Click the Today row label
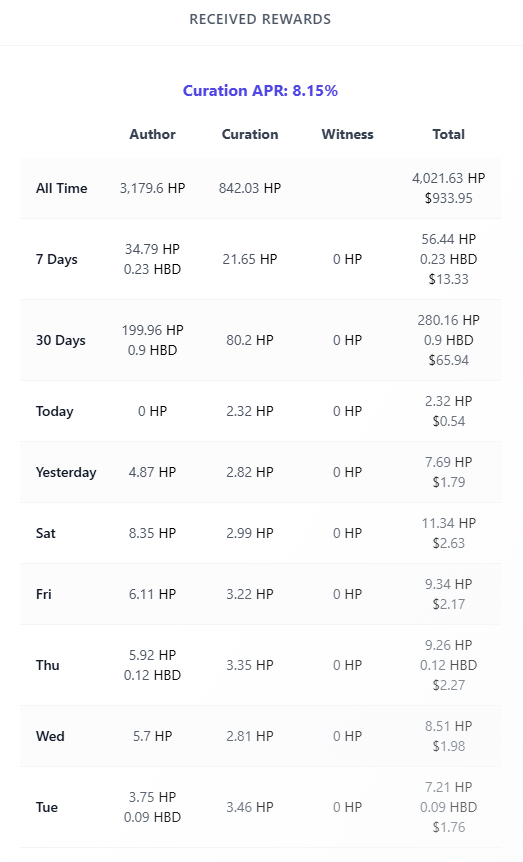The height and width of the screenshot is (862, 523). (x=54, y=411)
